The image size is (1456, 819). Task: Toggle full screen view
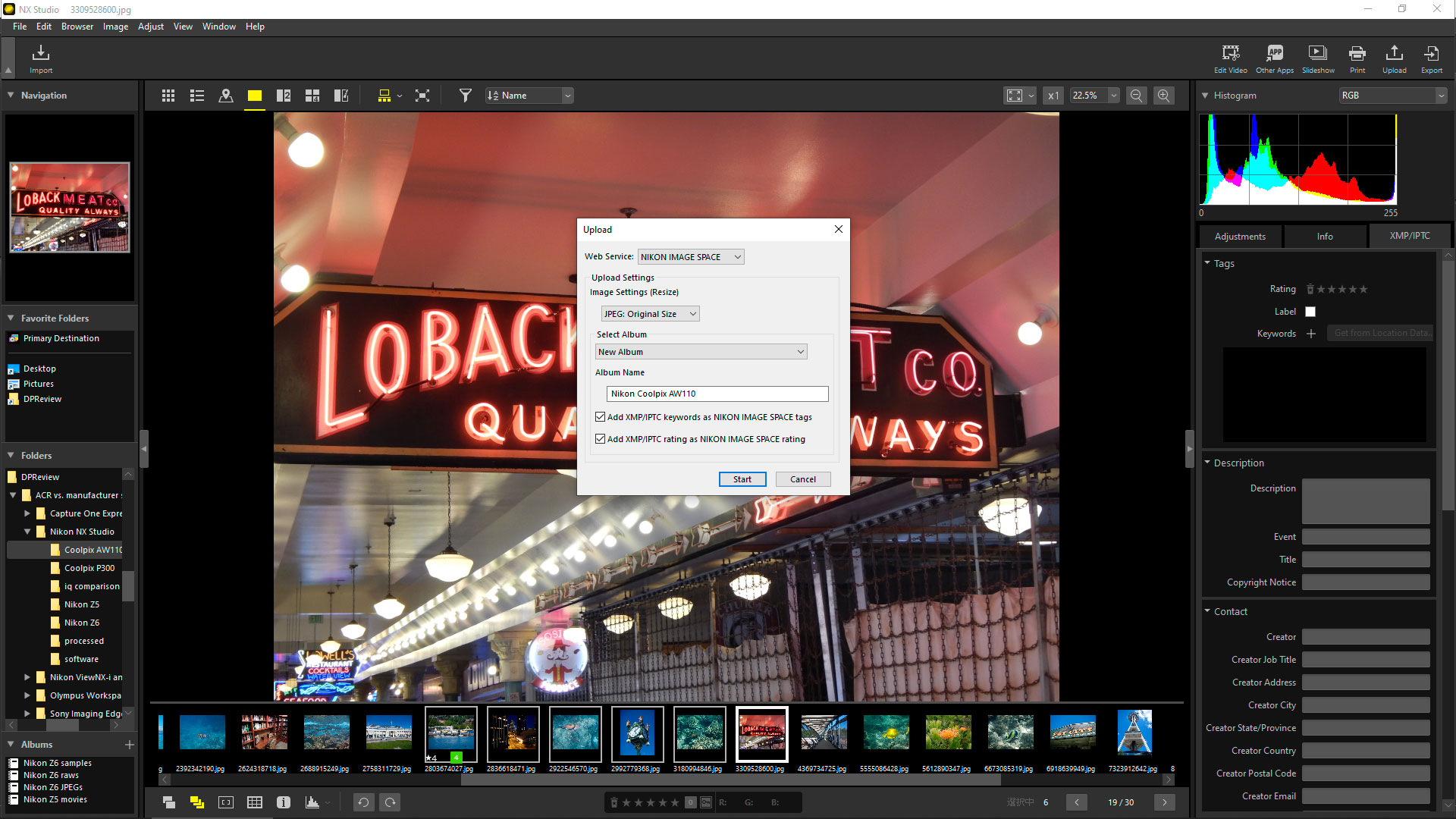(x=422, y=96)
